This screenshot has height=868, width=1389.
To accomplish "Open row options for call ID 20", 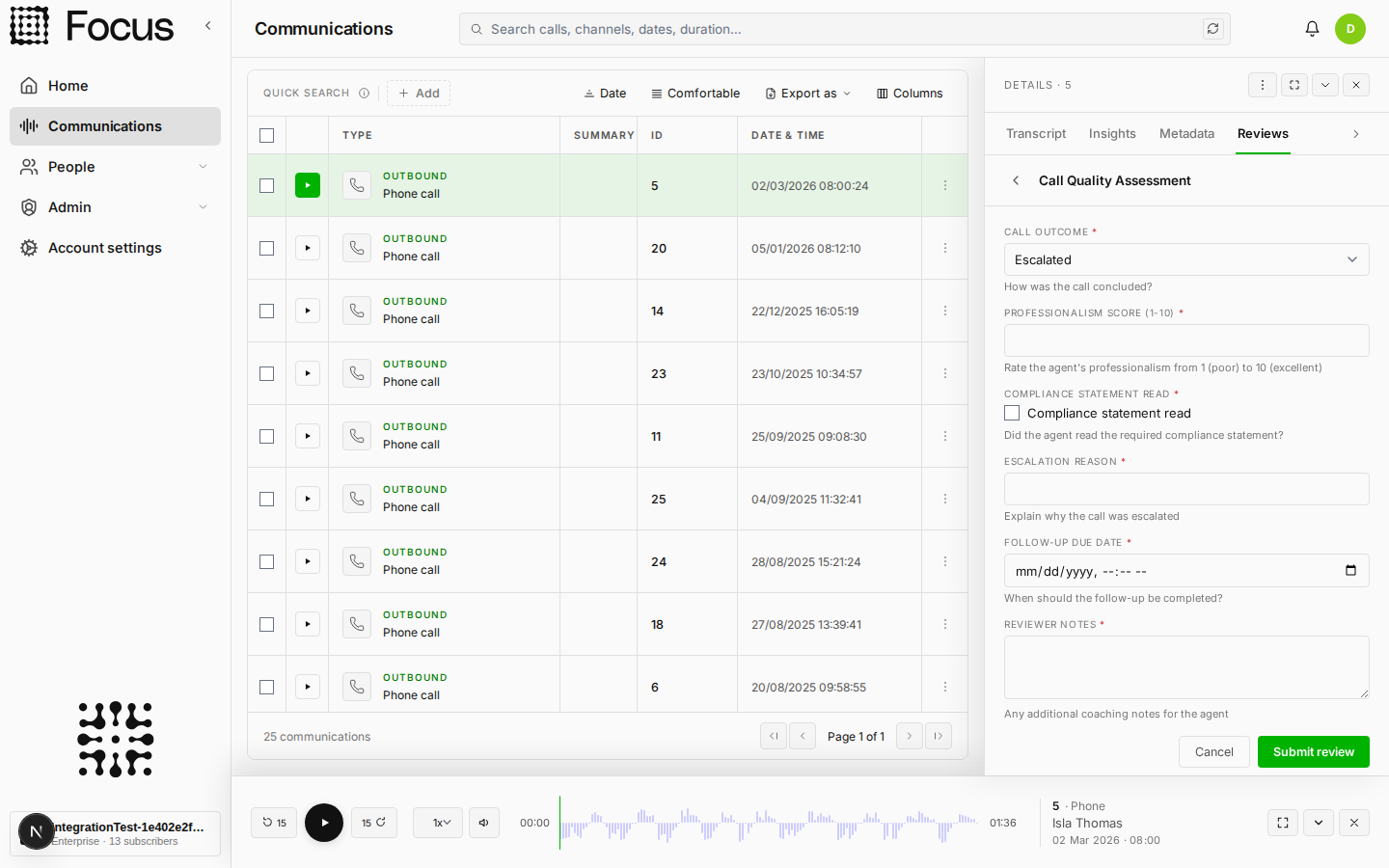I will point(945,248).
